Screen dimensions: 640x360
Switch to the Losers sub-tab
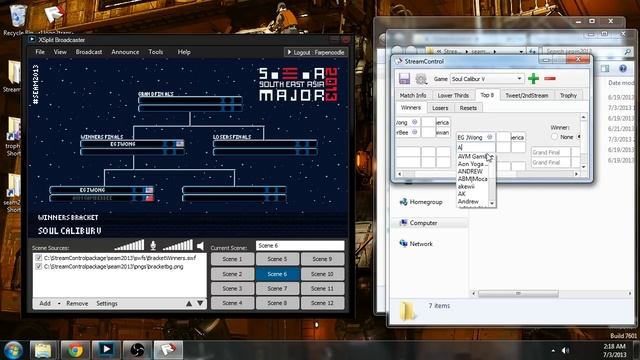(x=440, y=108)
